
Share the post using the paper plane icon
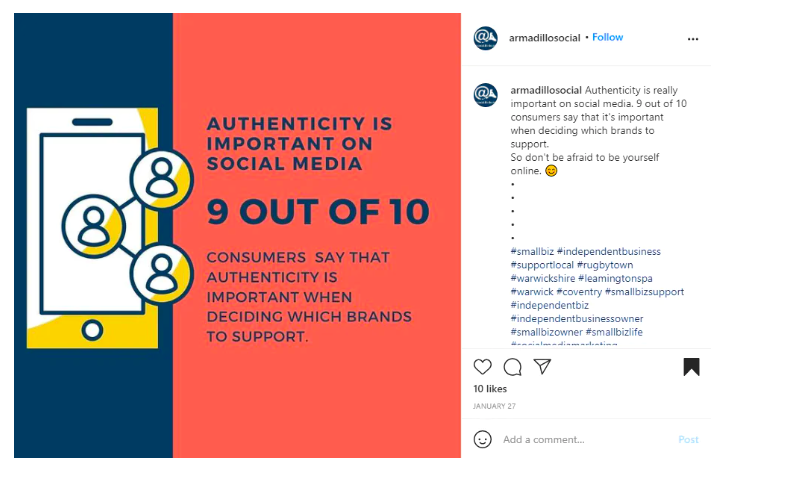click(542, 366)
